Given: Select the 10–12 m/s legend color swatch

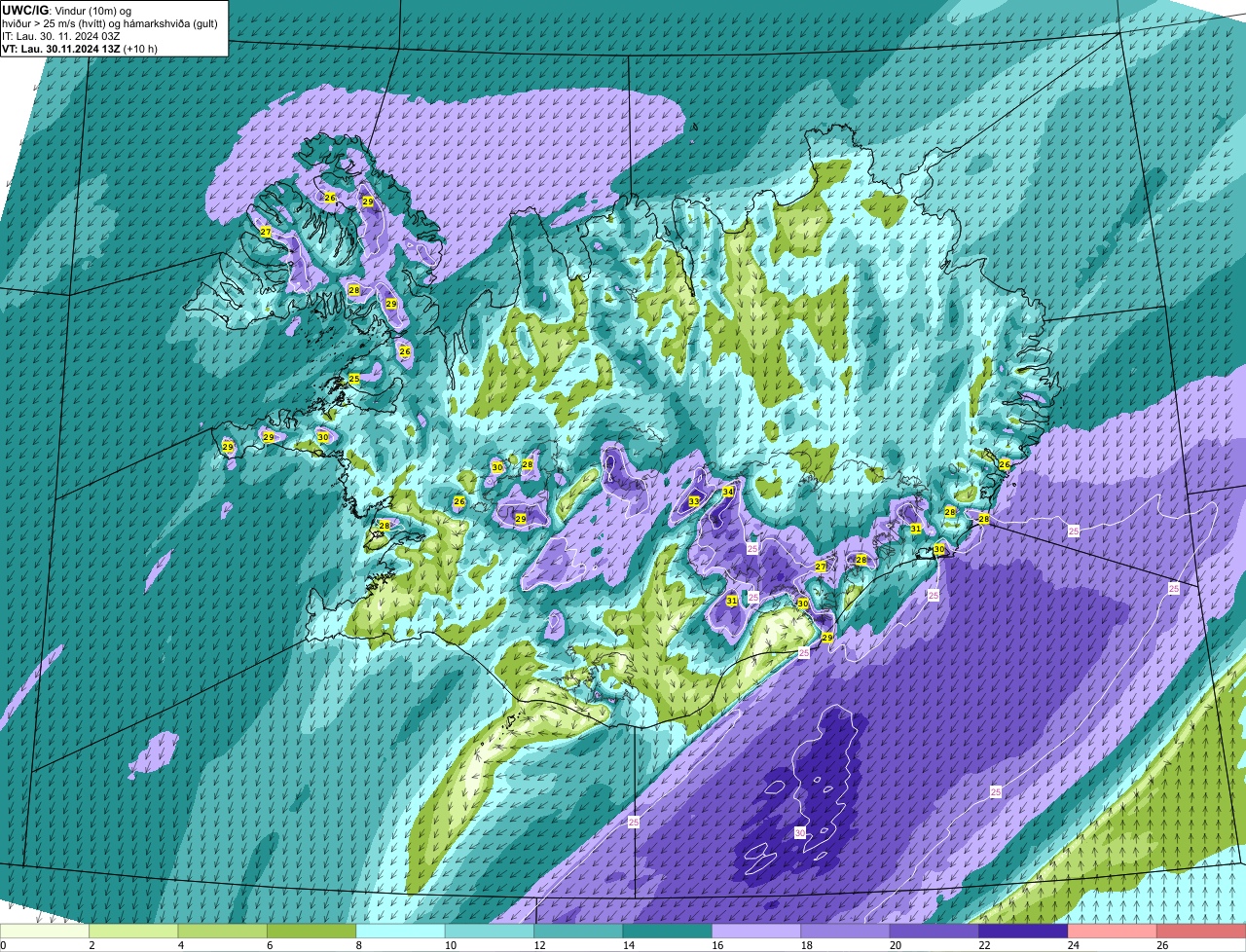Looking at the screenshot, I should pos(490,931).
